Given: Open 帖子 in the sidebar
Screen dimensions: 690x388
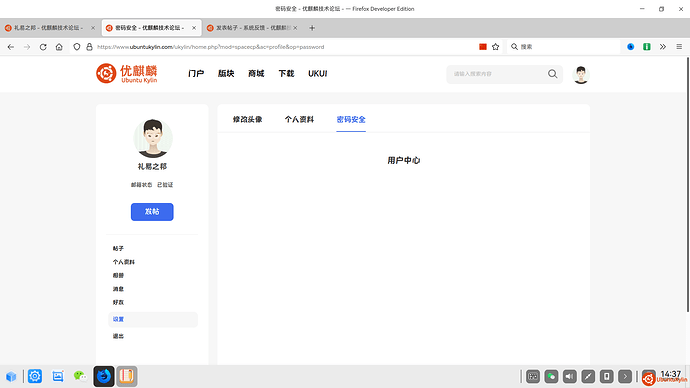Looking at the screenshot, I should tap(118, 249).
